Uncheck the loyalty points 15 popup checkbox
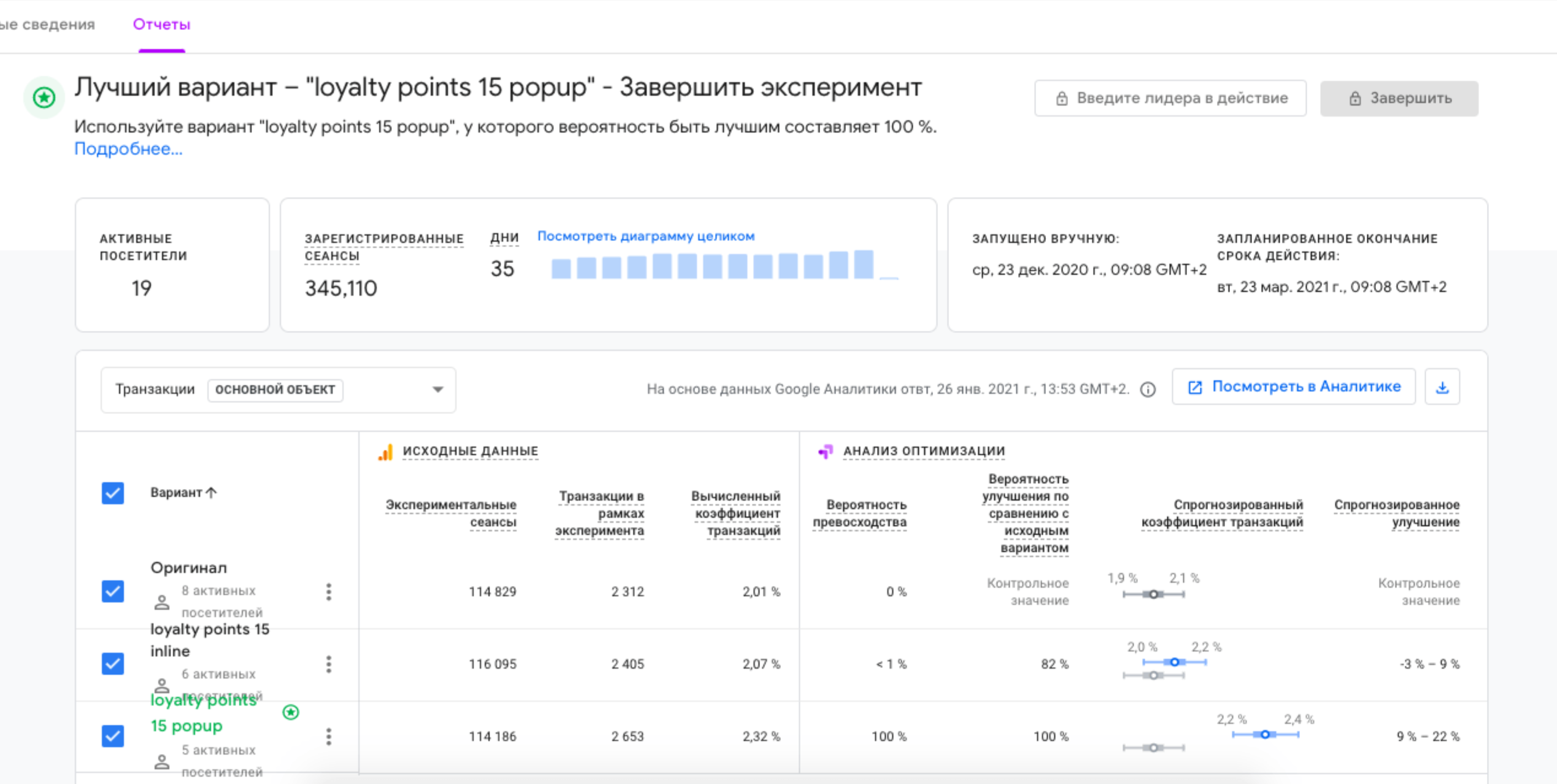The height and width of the screenshot is (784, 1557). pyautogui.click(x=113, y=736)
